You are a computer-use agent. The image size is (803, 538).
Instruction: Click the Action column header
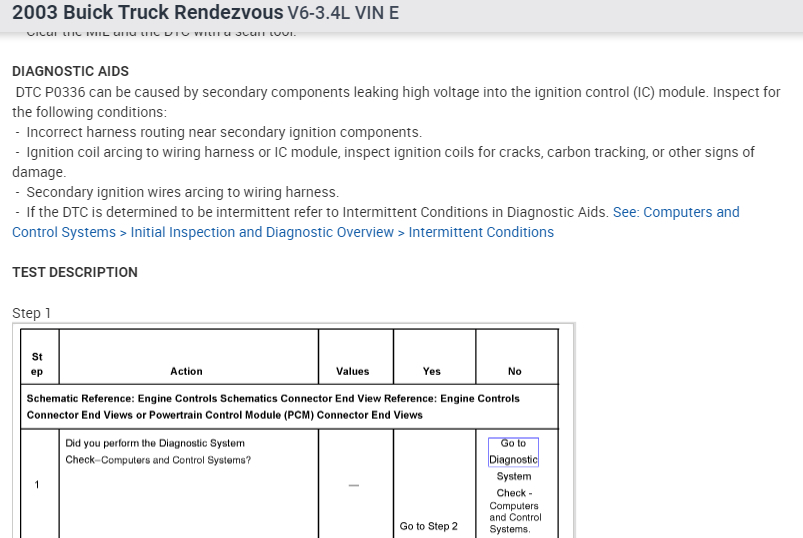pos(186,371)
